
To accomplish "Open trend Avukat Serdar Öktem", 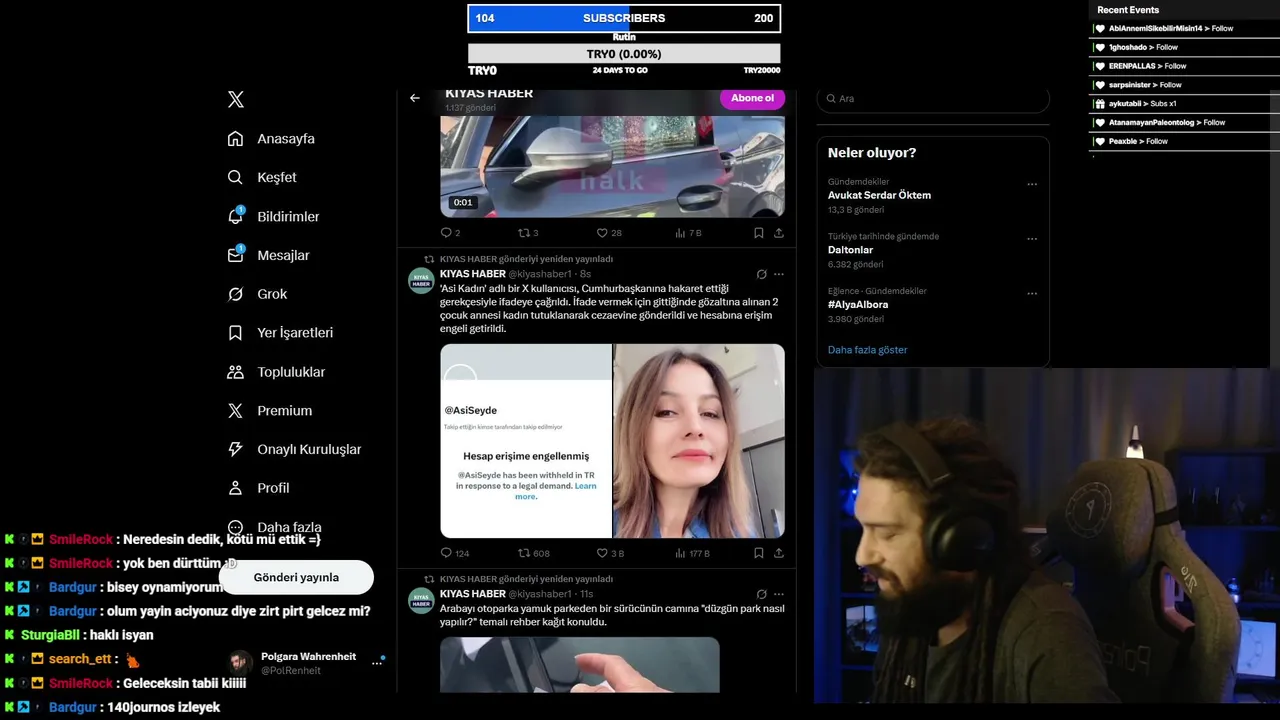I will tap(879, 195).
